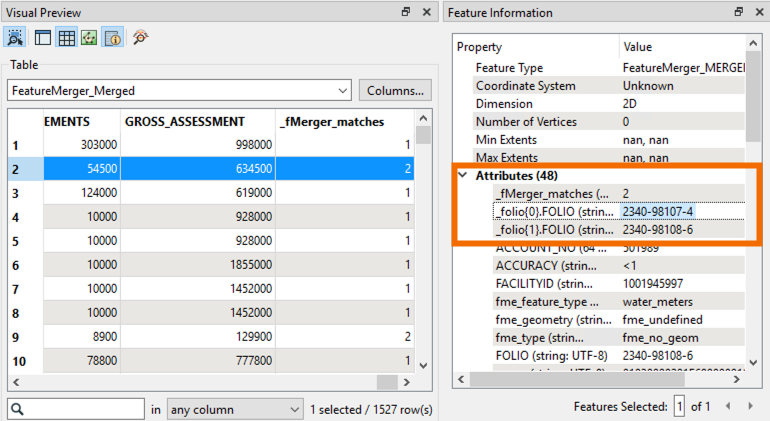Collapse the Attributes (48) group
770x421 pixels.
coord(463,175)
